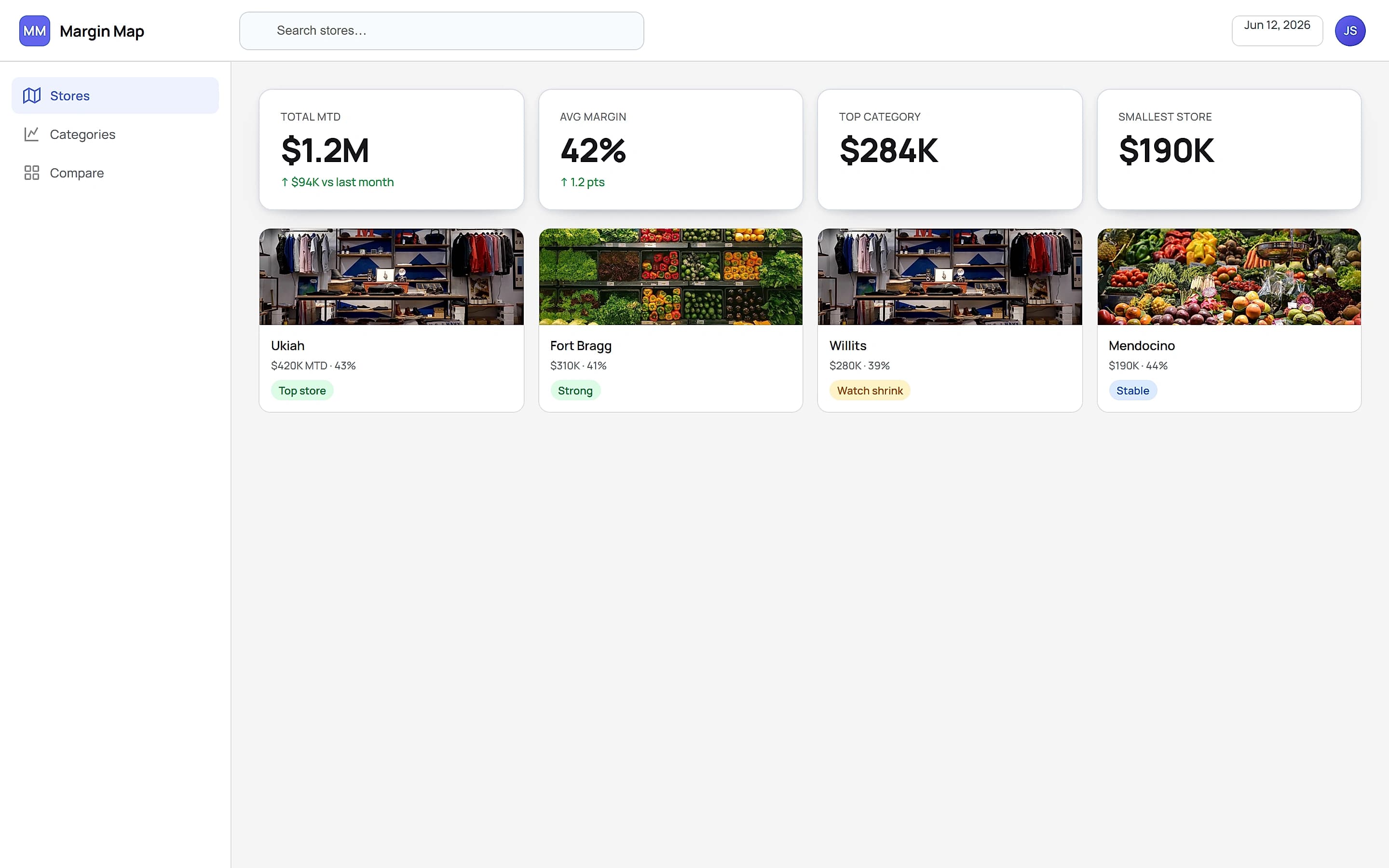
Task: Open the Fort Bragg store photo
Action: pos(670,277)
